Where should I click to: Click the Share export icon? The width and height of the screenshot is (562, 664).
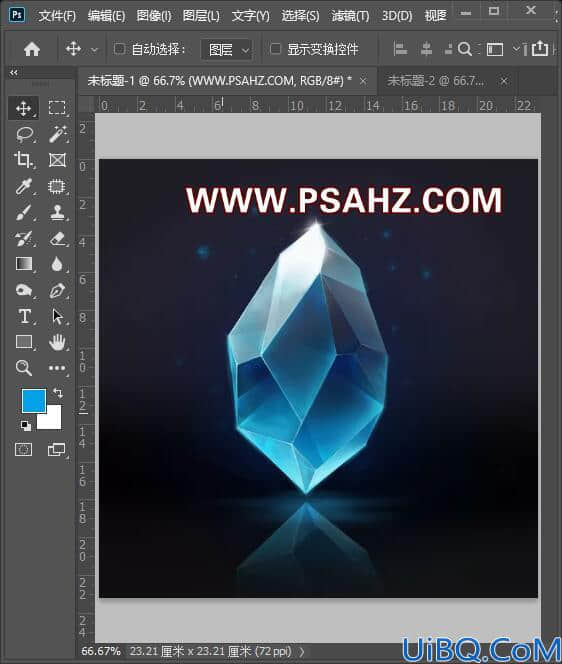click(x=540, y=49)
